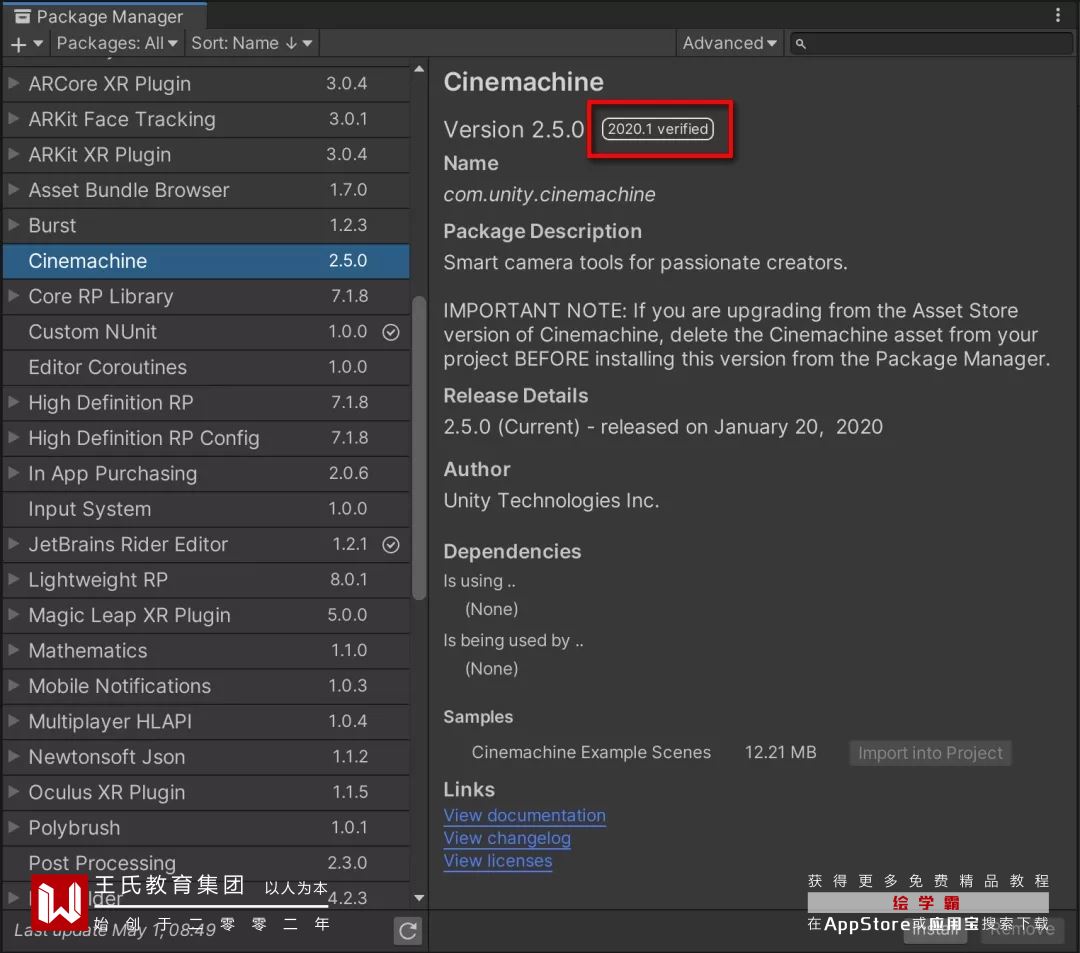Expand the ARKit Face Tracking entry
The height and width of the screenshot is (953, 1080).
(13, 118)
